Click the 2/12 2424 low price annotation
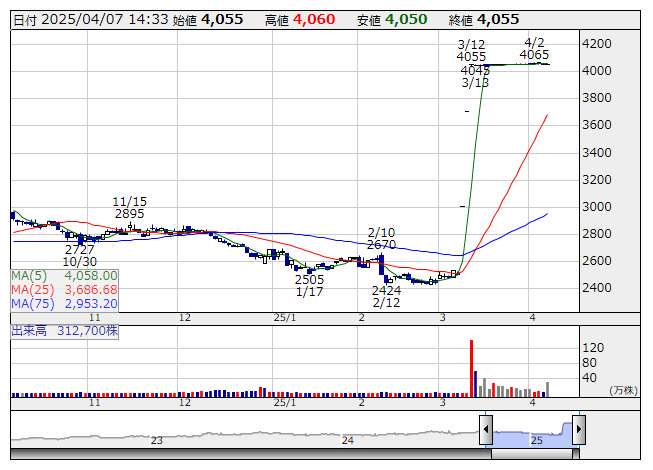Viewport: 653px width, 470px height. [387, 297]
